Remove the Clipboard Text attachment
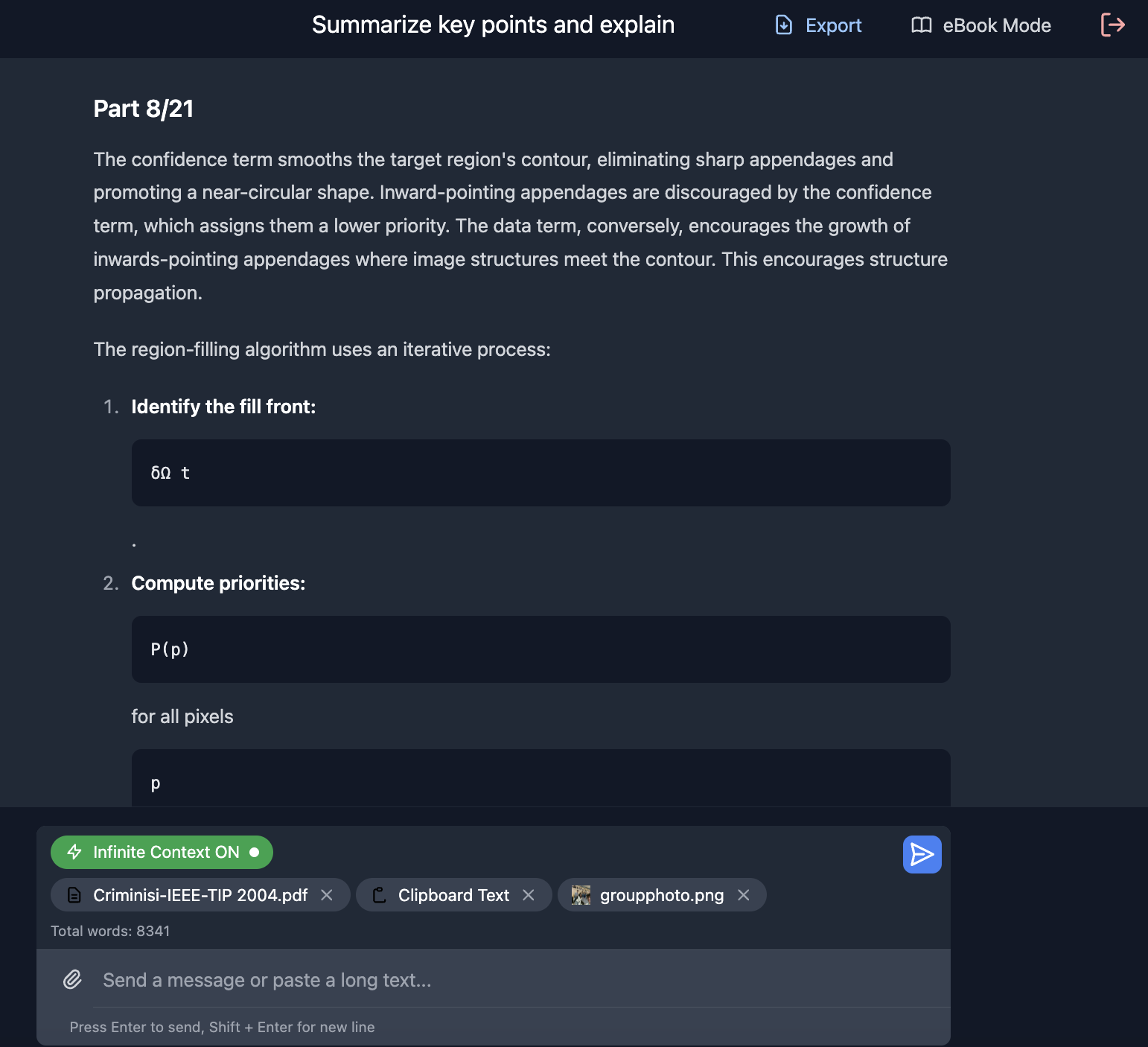 tap(529, 895)
